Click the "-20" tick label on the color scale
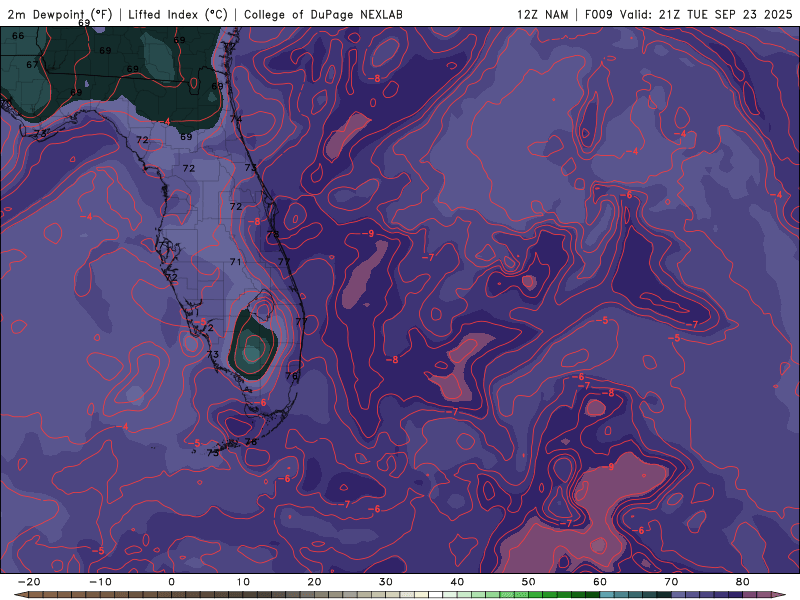This screenshot has height=600, width=800. coord(29,582)
